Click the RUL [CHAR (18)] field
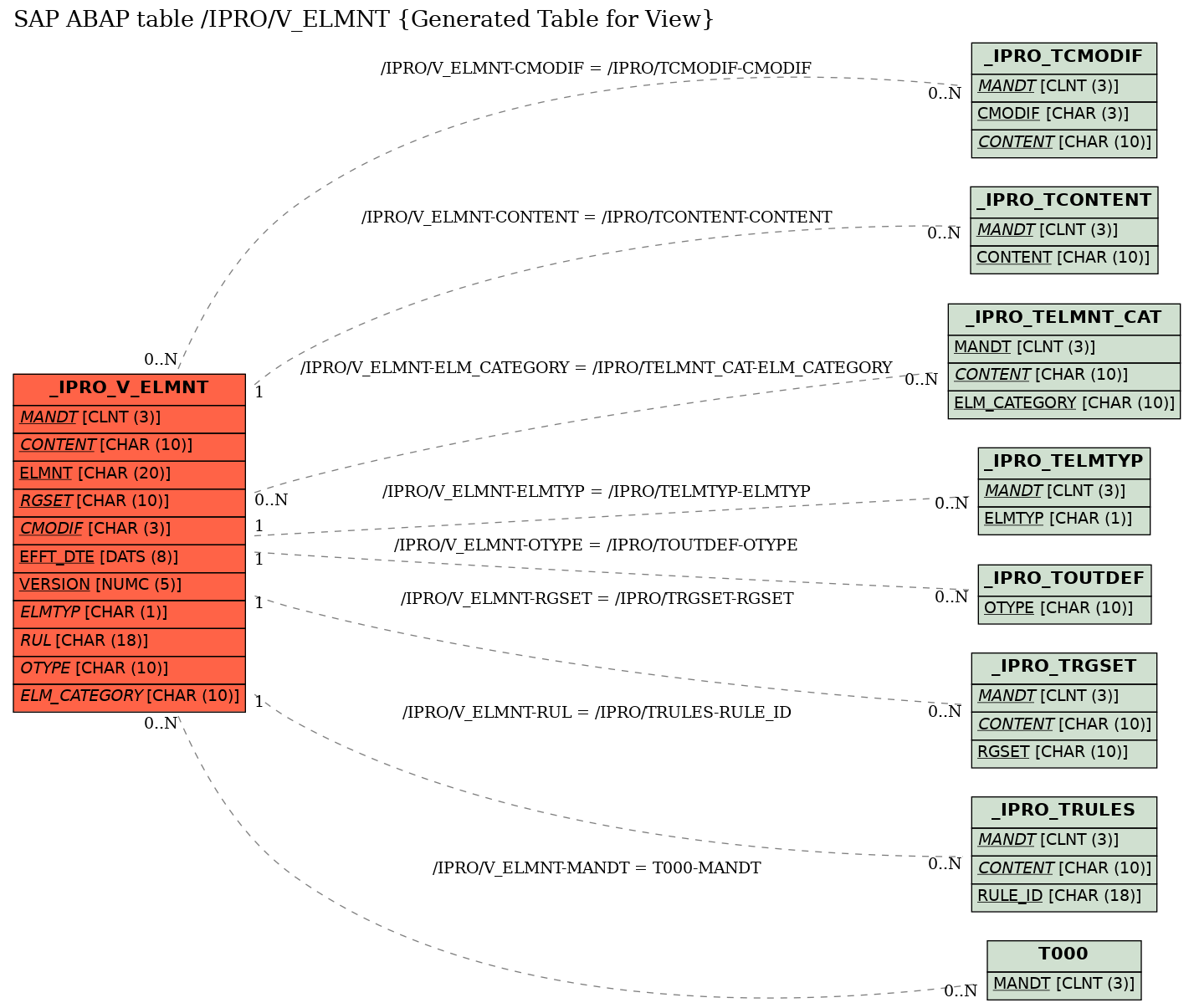Image resolution: width=1194 pixels, height=1008 pixels. (x=130, y=642)
